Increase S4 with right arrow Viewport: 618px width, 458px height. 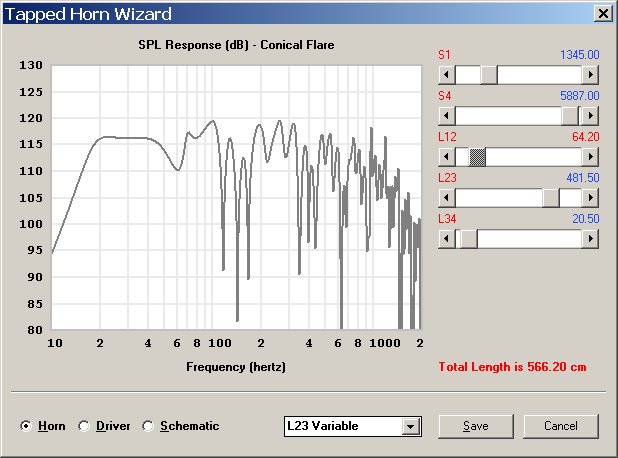tap(590, 116)
